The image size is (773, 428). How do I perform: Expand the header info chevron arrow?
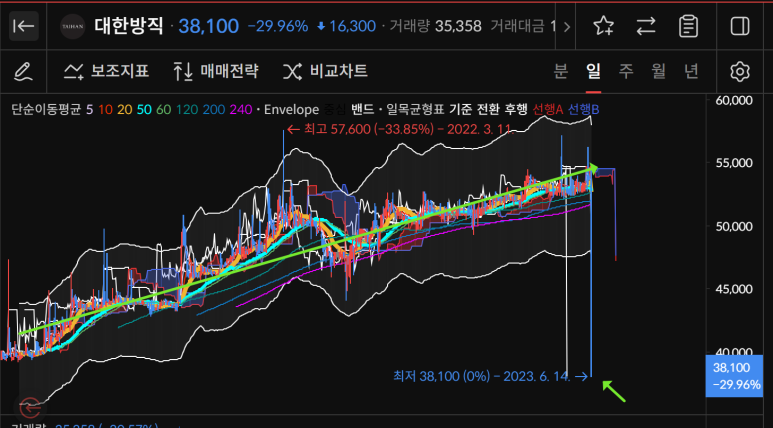(566, 27)
